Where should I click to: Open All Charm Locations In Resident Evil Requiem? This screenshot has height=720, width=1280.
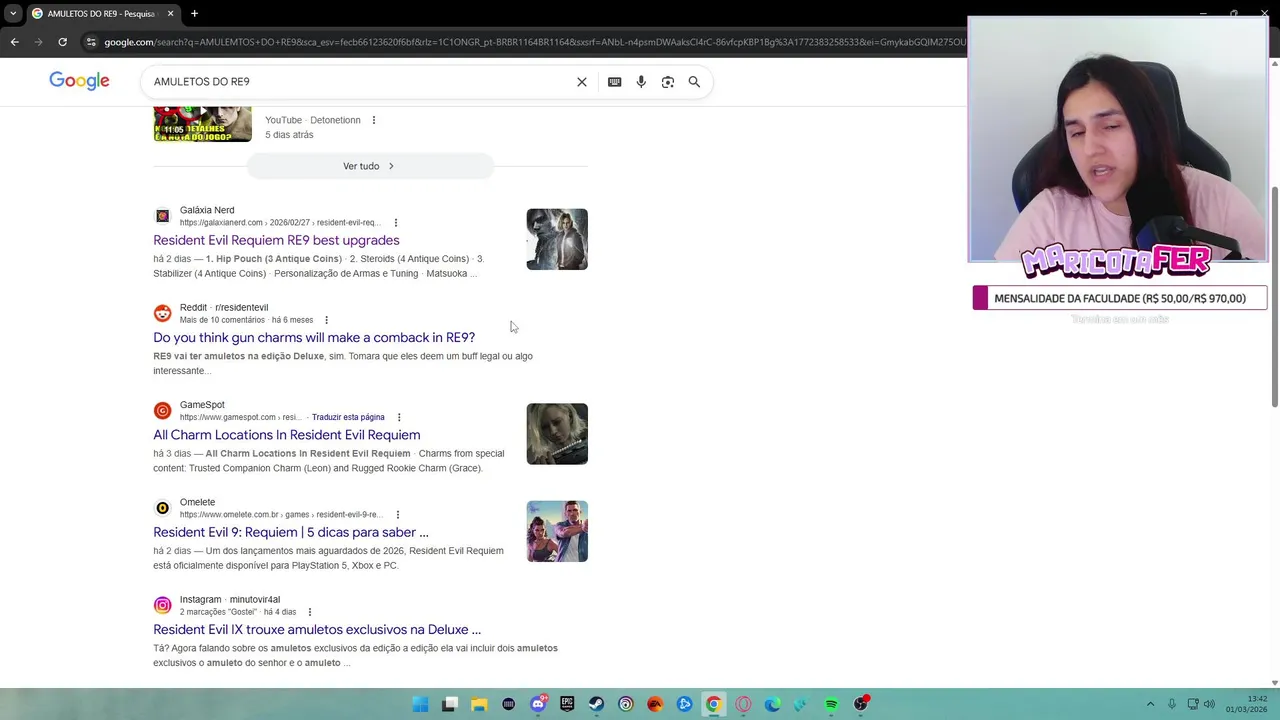pos(287,435)
